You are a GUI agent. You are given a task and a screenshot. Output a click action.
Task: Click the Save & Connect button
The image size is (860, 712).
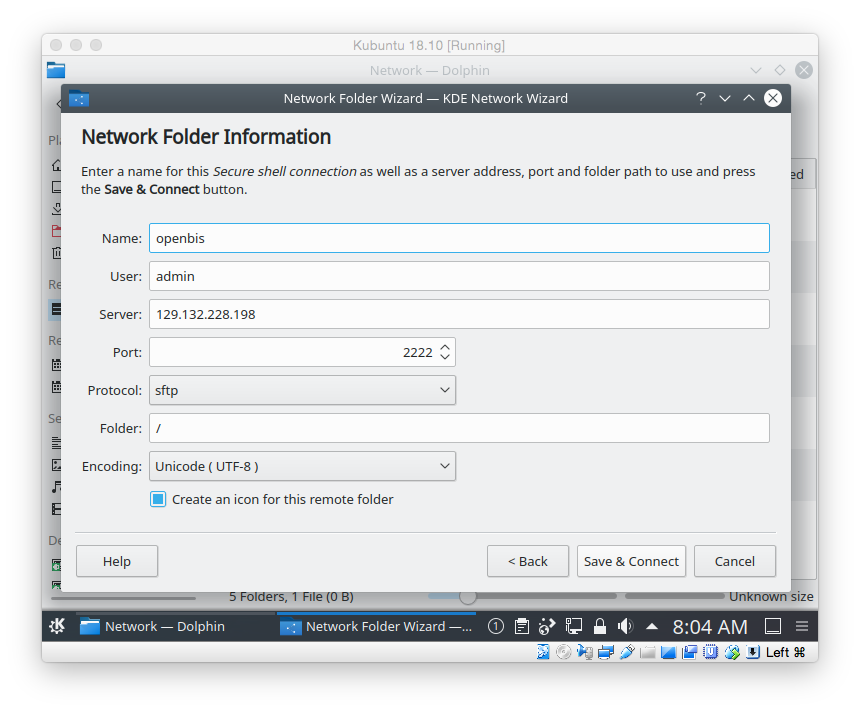631,561
